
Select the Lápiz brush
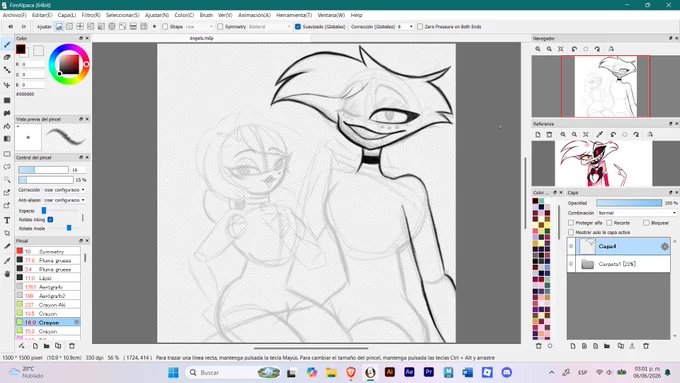coord(48,278)
